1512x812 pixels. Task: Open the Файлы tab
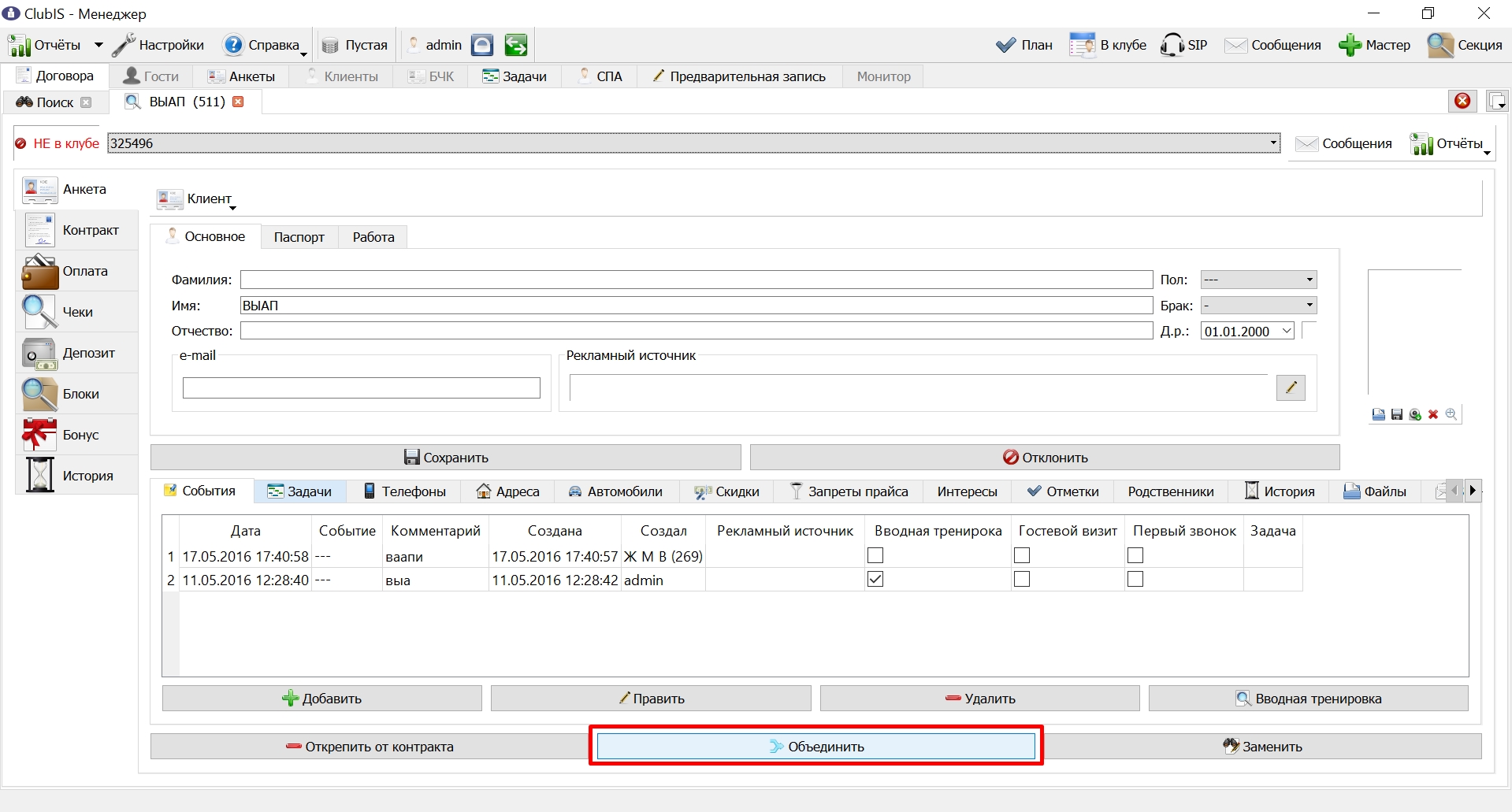coord(1375,491)
